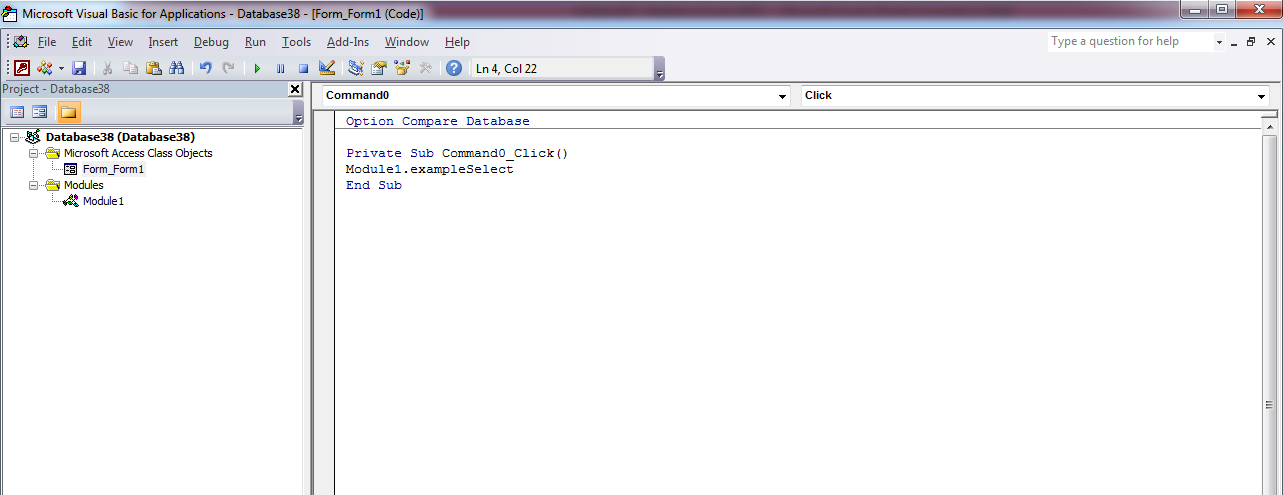This screenshot has height=495, width=1283.
Task: Open the View menu
Action: point(120,42)
